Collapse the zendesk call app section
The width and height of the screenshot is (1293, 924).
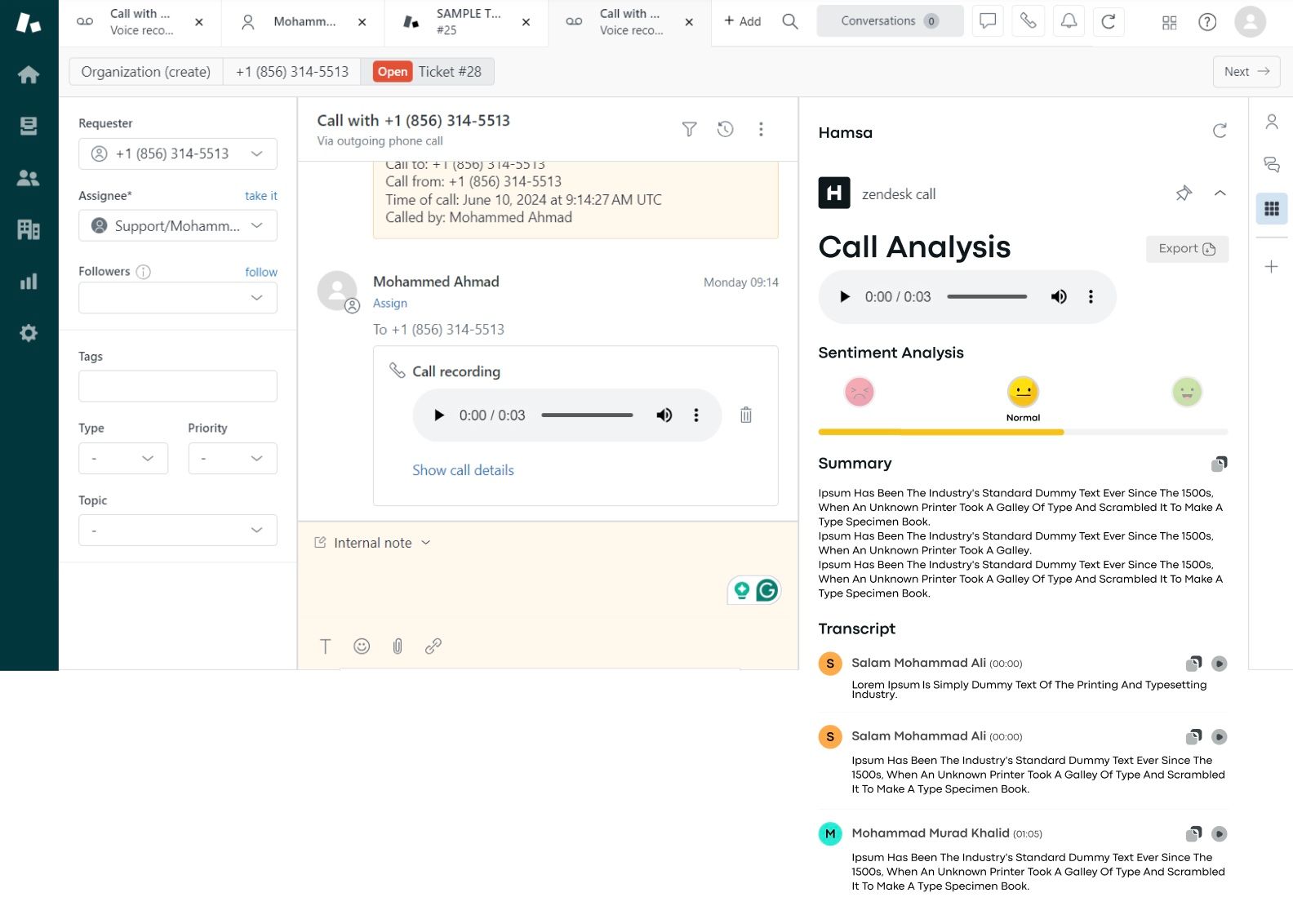tap(1220, 193)
